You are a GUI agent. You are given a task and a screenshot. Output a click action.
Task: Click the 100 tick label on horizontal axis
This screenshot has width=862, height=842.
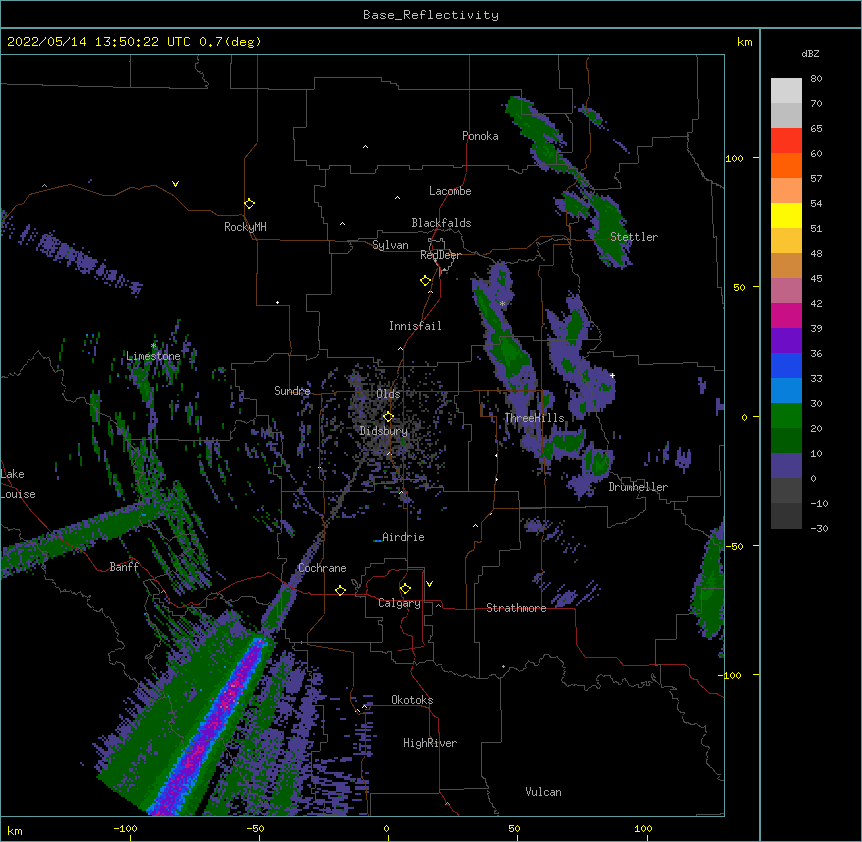pos(643,829)
